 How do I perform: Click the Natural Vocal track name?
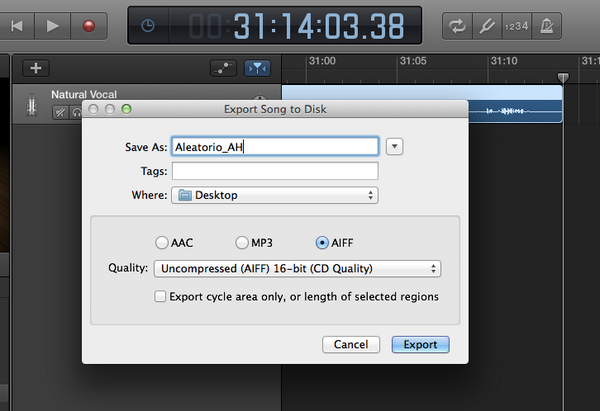pyautogui.click(x=84, y=94)
